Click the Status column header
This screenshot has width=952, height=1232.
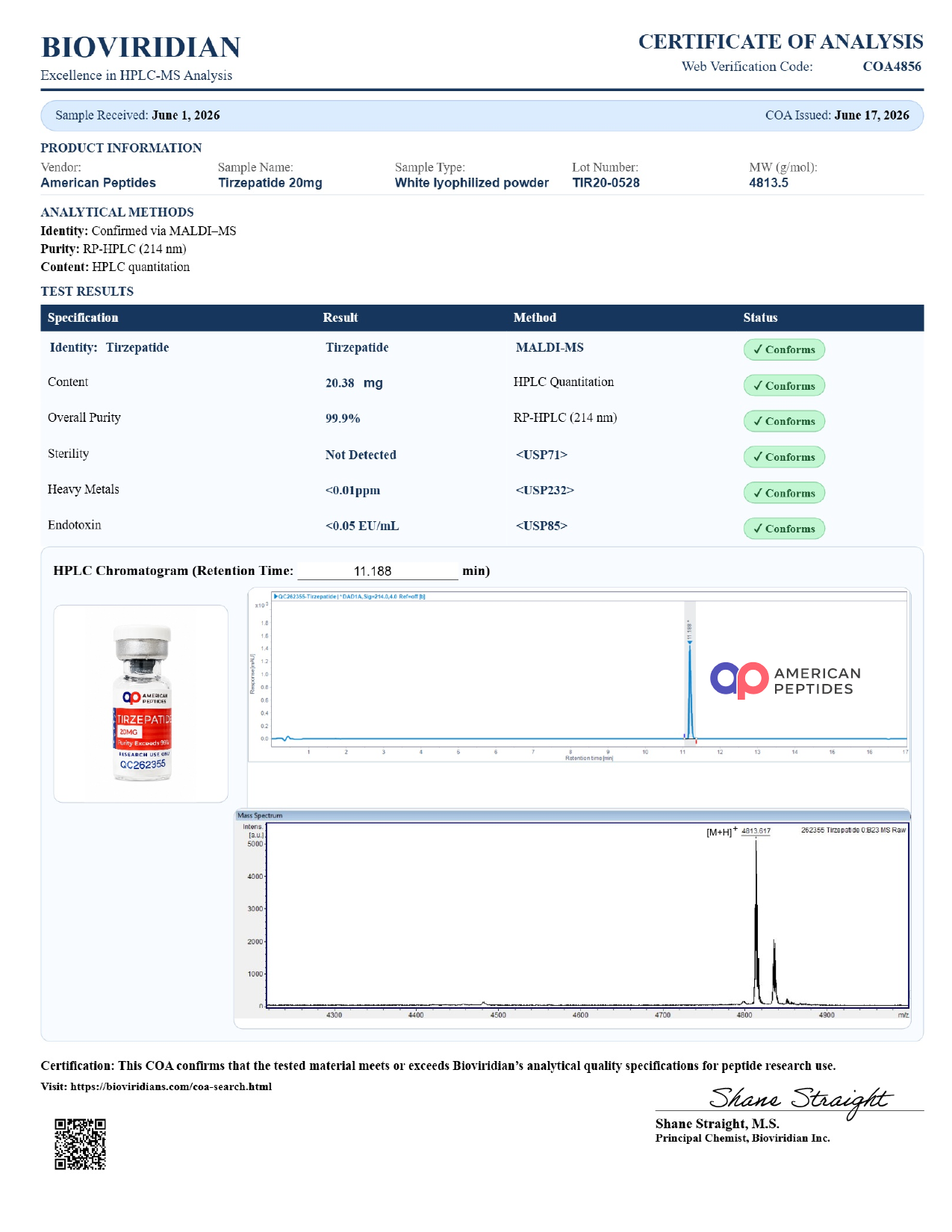760,317
